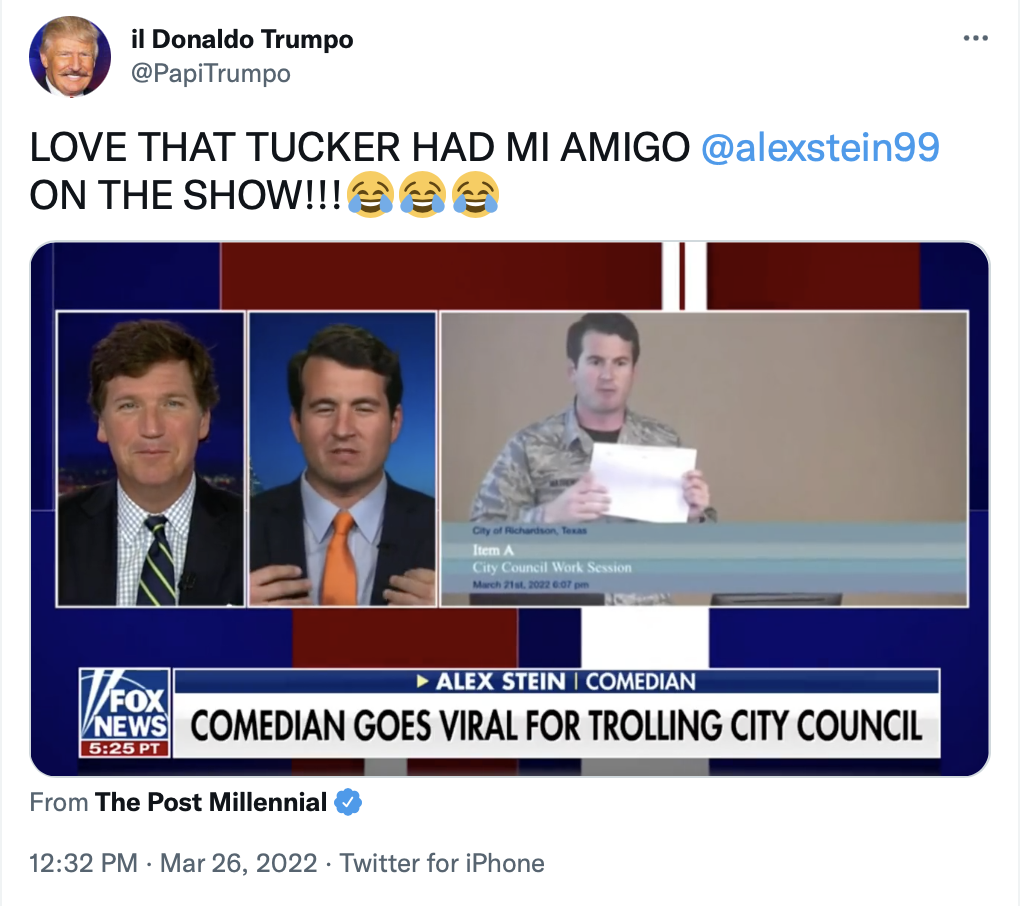Click the city council footage panel
1030x906 pixels.
coord(704,459)
